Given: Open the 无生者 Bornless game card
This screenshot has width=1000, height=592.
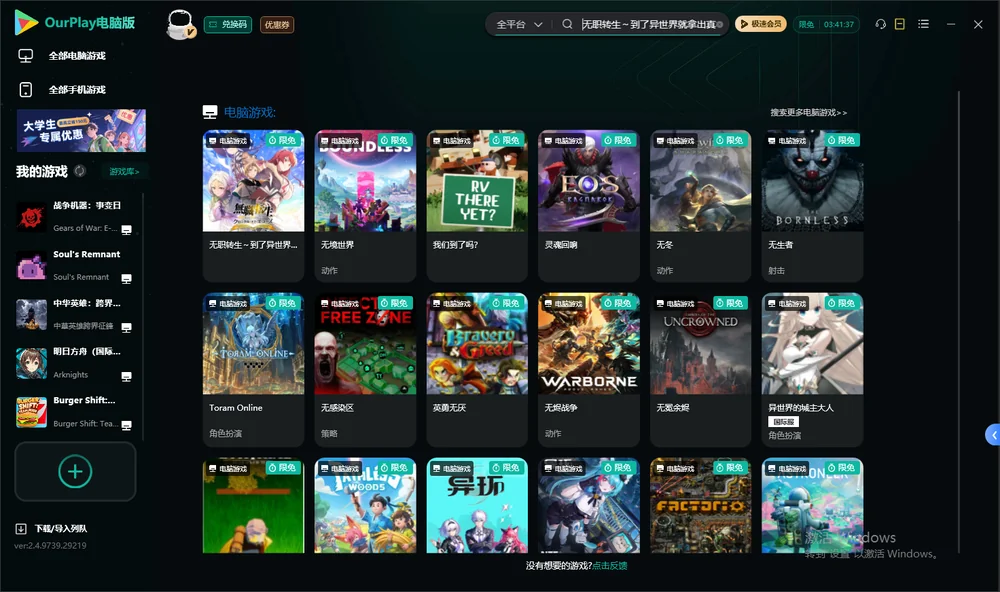Looking at the screenshot, I should (x=812, y=205).
